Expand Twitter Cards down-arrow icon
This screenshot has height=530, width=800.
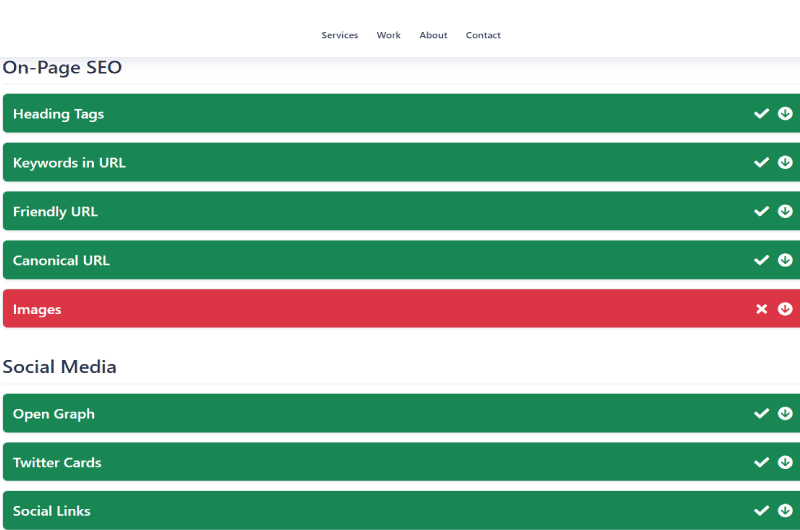click(x=785, y=462)
